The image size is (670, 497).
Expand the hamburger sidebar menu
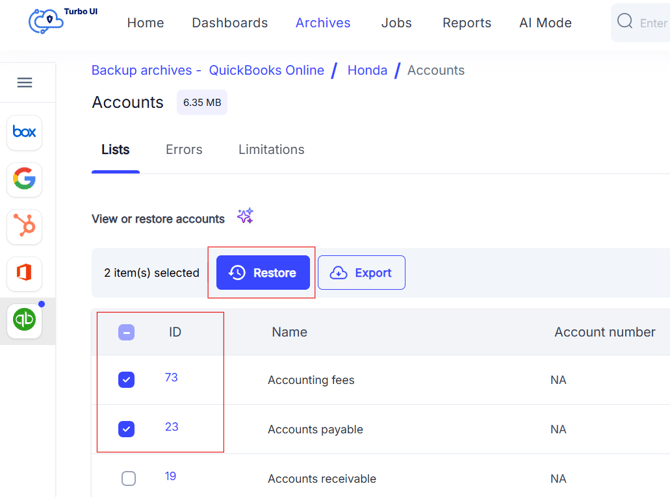coord(25,83)
